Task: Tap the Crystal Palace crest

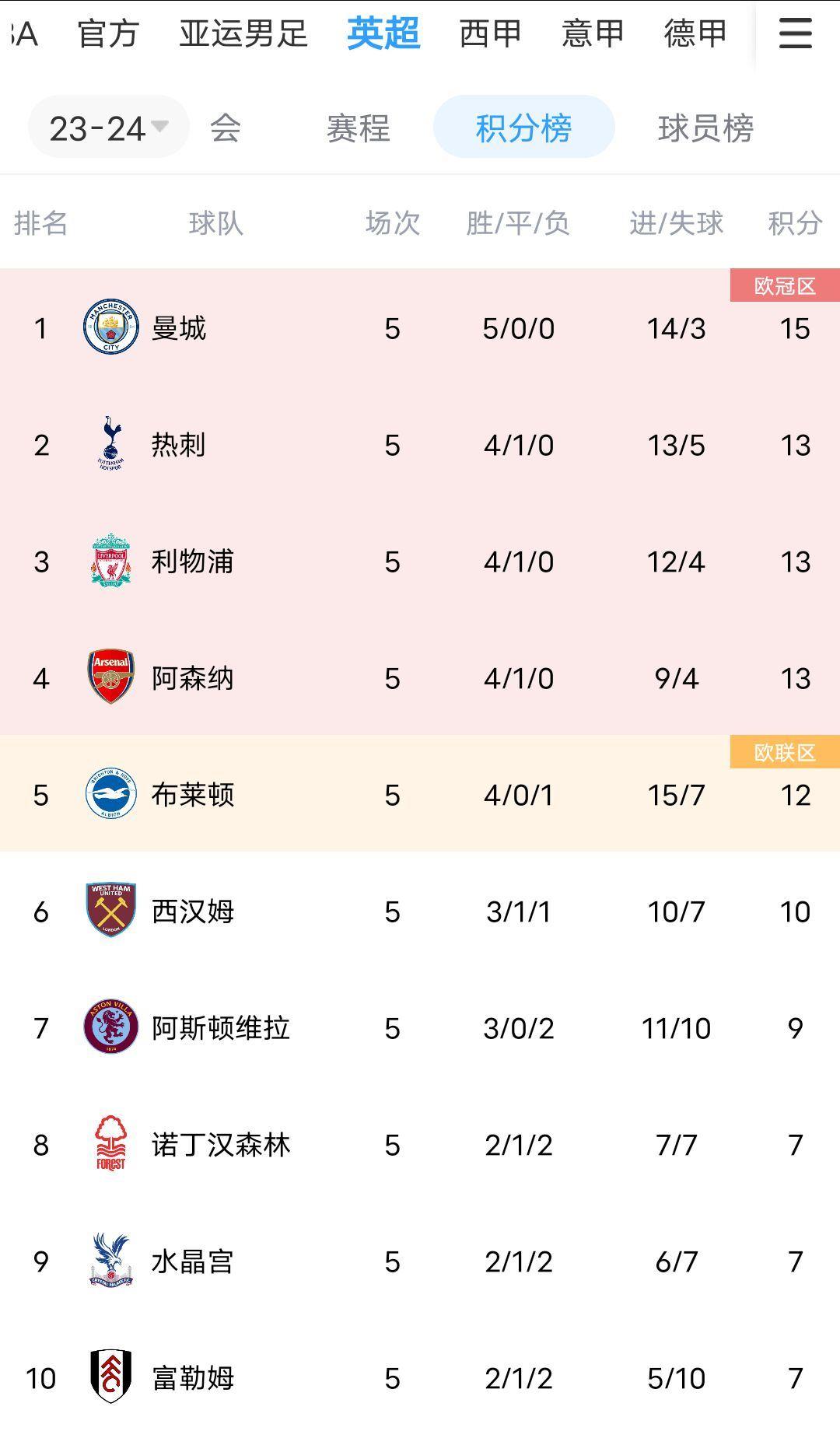Action: tap(110, 1261)
